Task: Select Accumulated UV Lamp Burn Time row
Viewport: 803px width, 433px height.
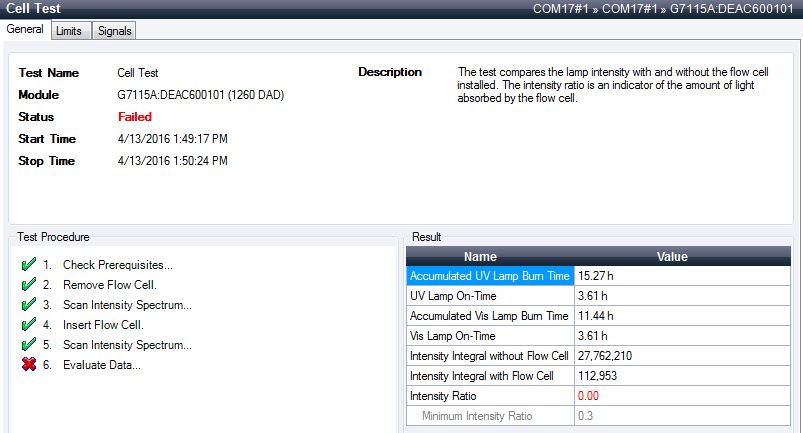Action: (x=490, y=276)
